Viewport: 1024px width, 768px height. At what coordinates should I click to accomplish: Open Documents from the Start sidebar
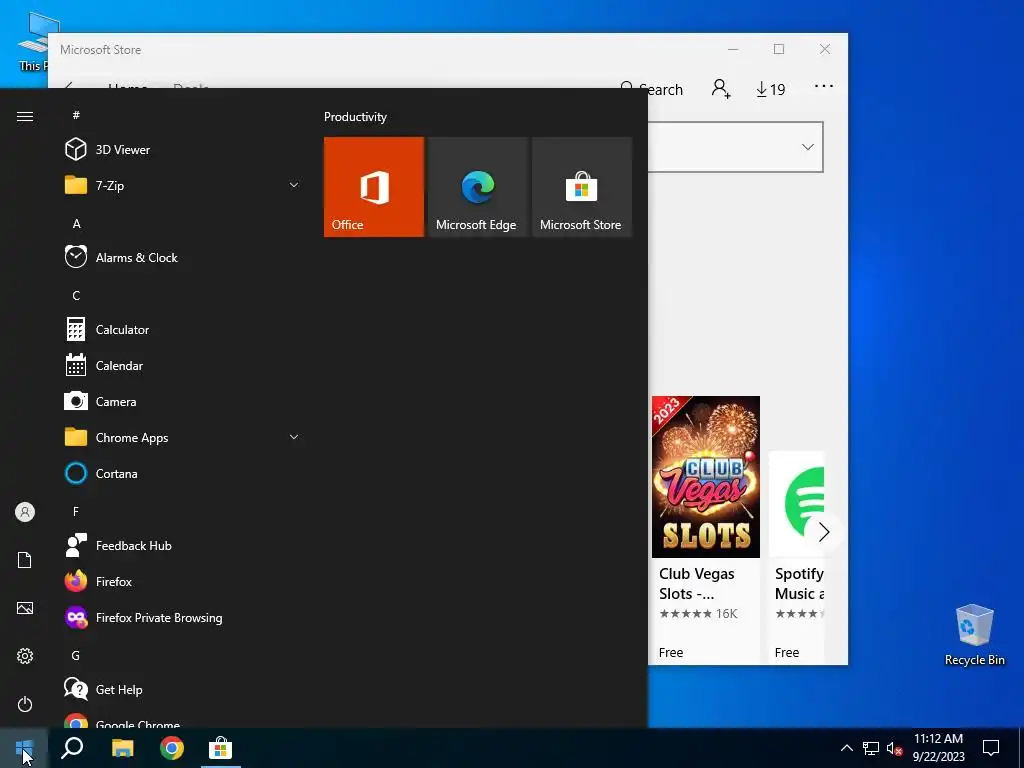click(x=25, y=560)
